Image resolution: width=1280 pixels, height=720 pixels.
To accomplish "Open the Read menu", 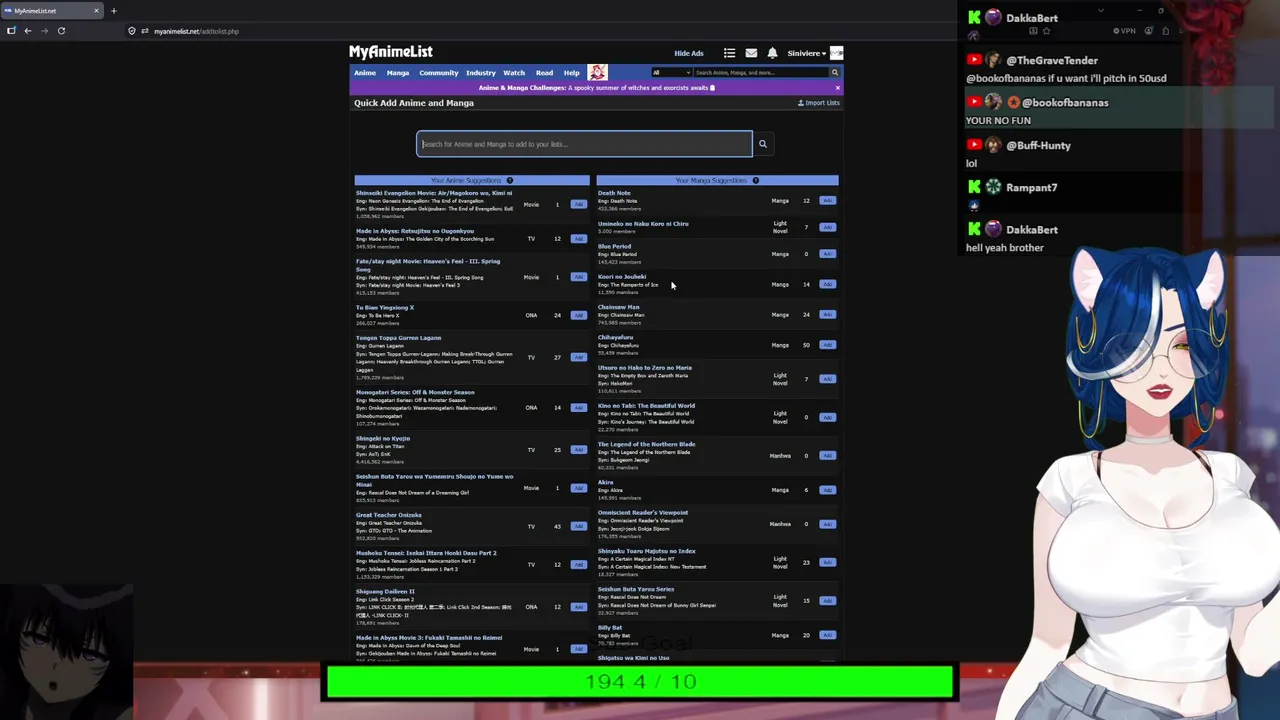I will tap(544, 73).
